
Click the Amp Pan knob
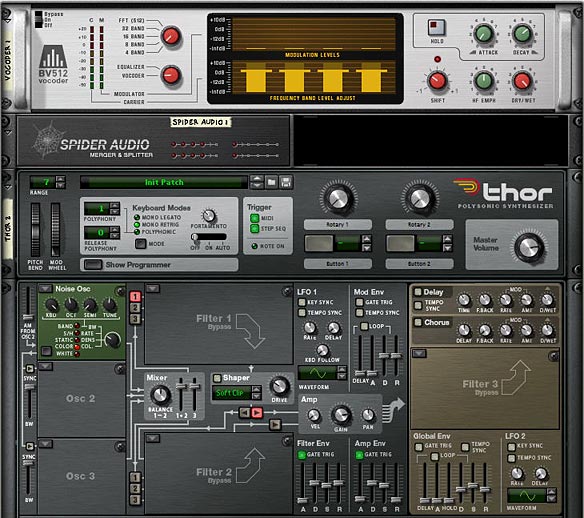click(368, 414)
